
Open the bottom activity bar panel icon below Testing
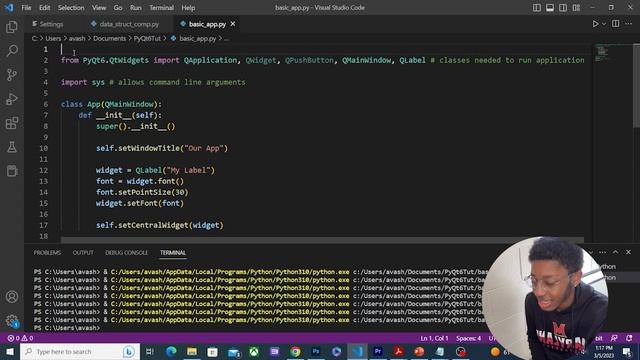click(x=12, y=171)
